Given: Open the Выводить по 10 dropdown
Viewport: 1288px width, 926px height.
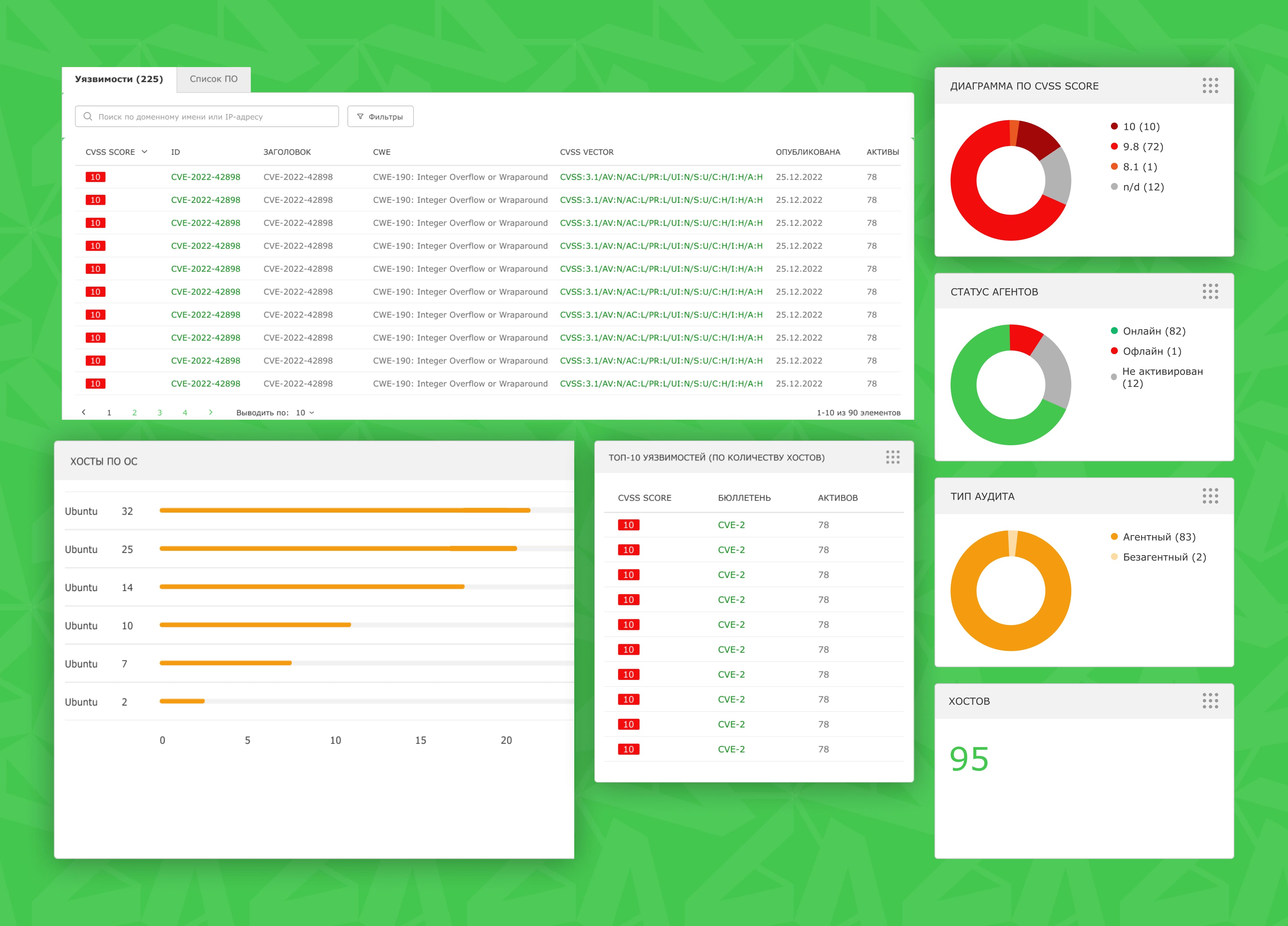Looking at the screenshot, I should 305,413.
